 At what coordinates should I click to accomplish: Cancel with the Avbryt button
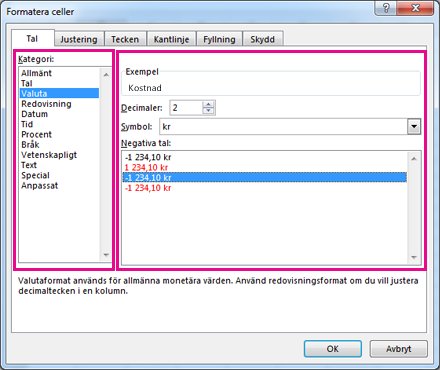pos(399,349)
